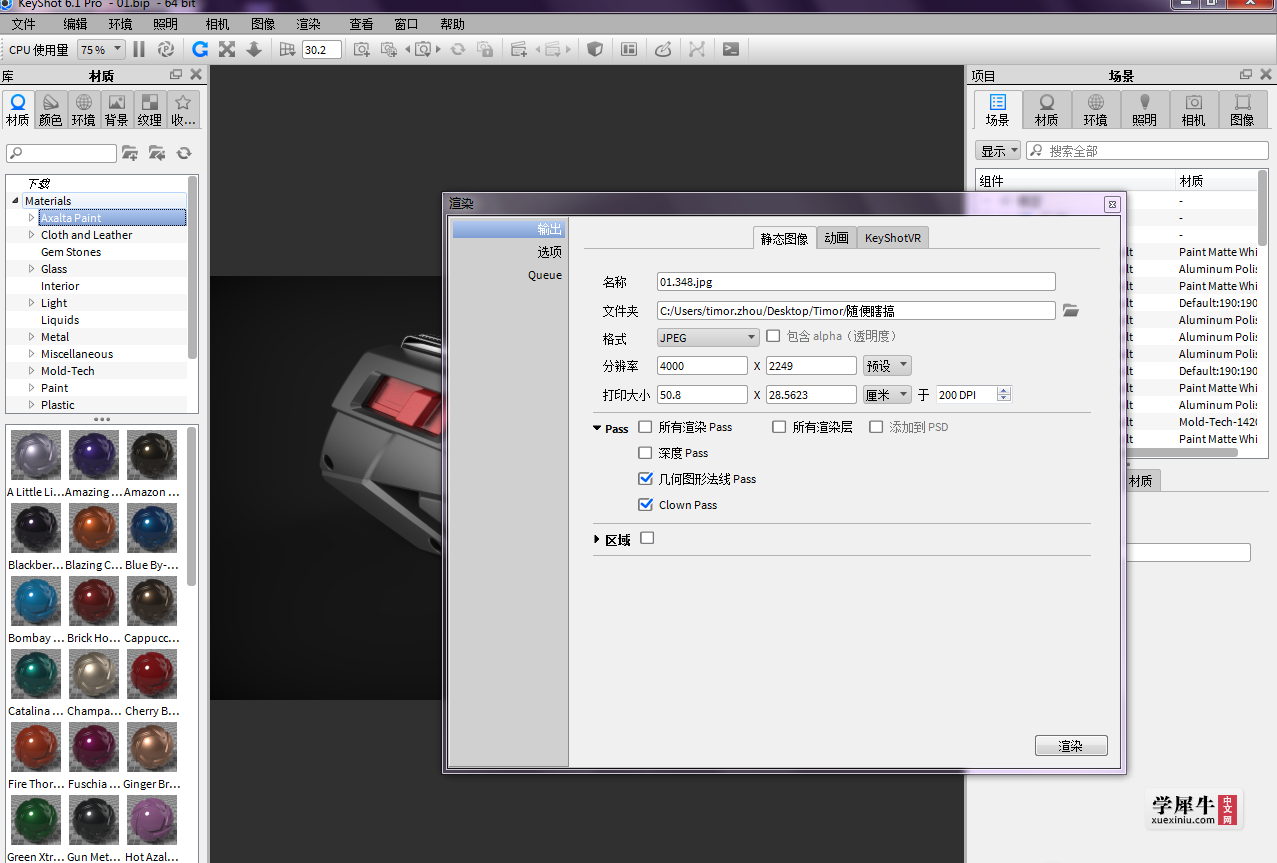Open the material templates panel icon
Viewport: 1277px width, 863px height.
coord(629,49)
